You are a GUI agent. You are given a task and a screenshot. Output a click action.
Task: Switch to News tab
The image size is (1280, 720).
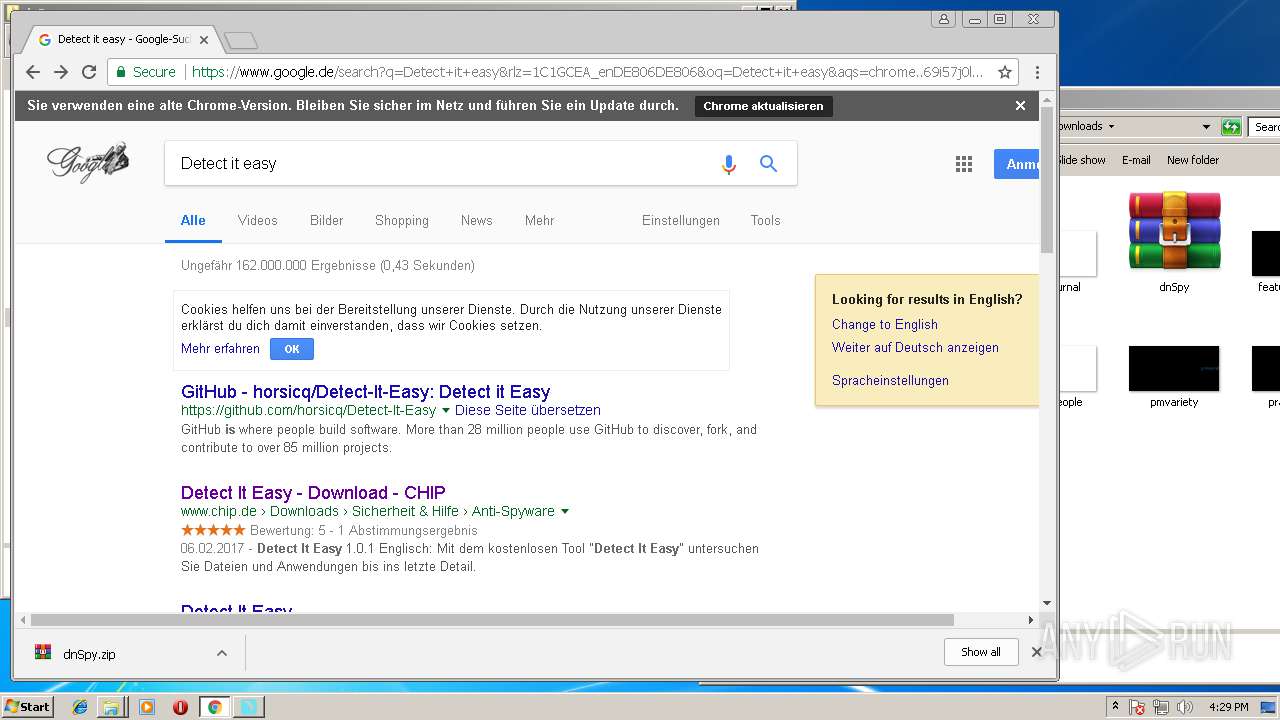tap(477, 220)
